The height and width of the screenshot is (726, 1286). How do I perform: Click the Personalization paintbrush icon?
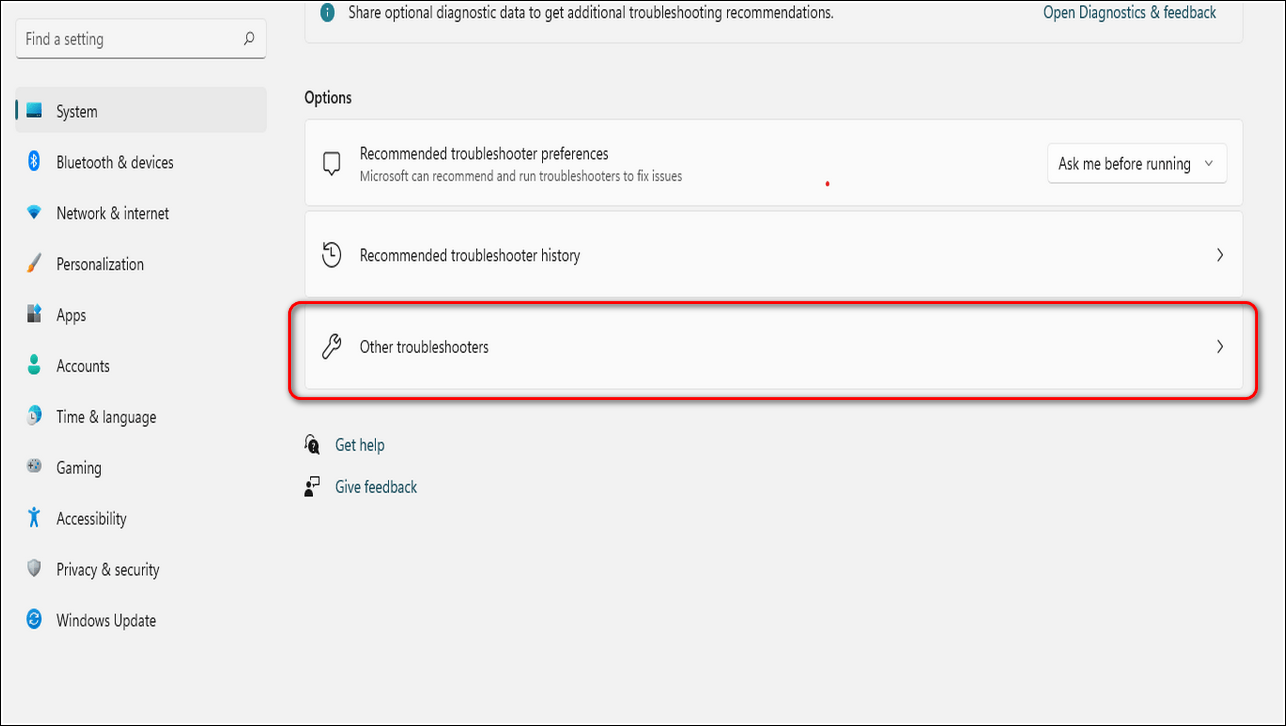click(x=34, y=264)
